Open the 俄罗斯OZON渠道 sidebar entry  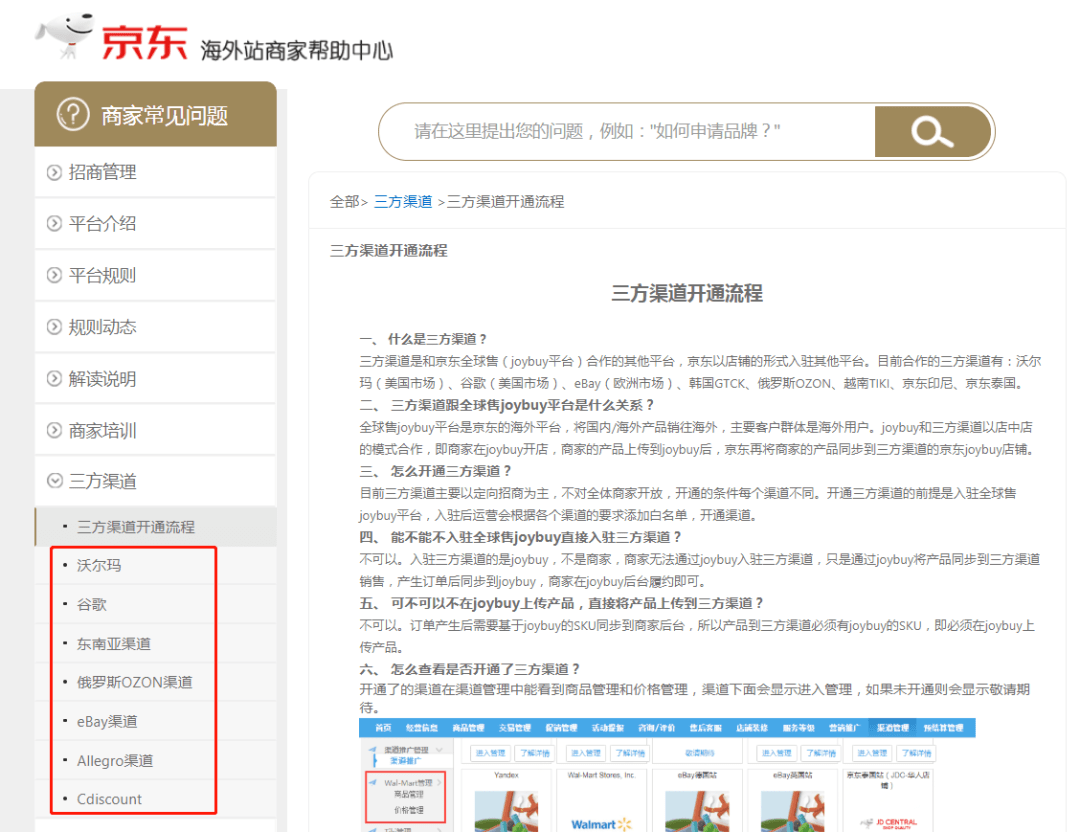[156, 683]
